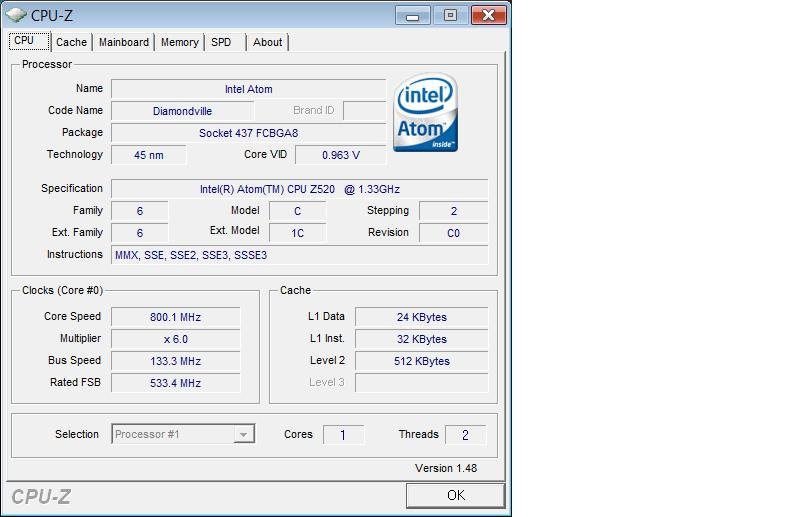Switch to the Cache tab

click(x=71, y=42)
